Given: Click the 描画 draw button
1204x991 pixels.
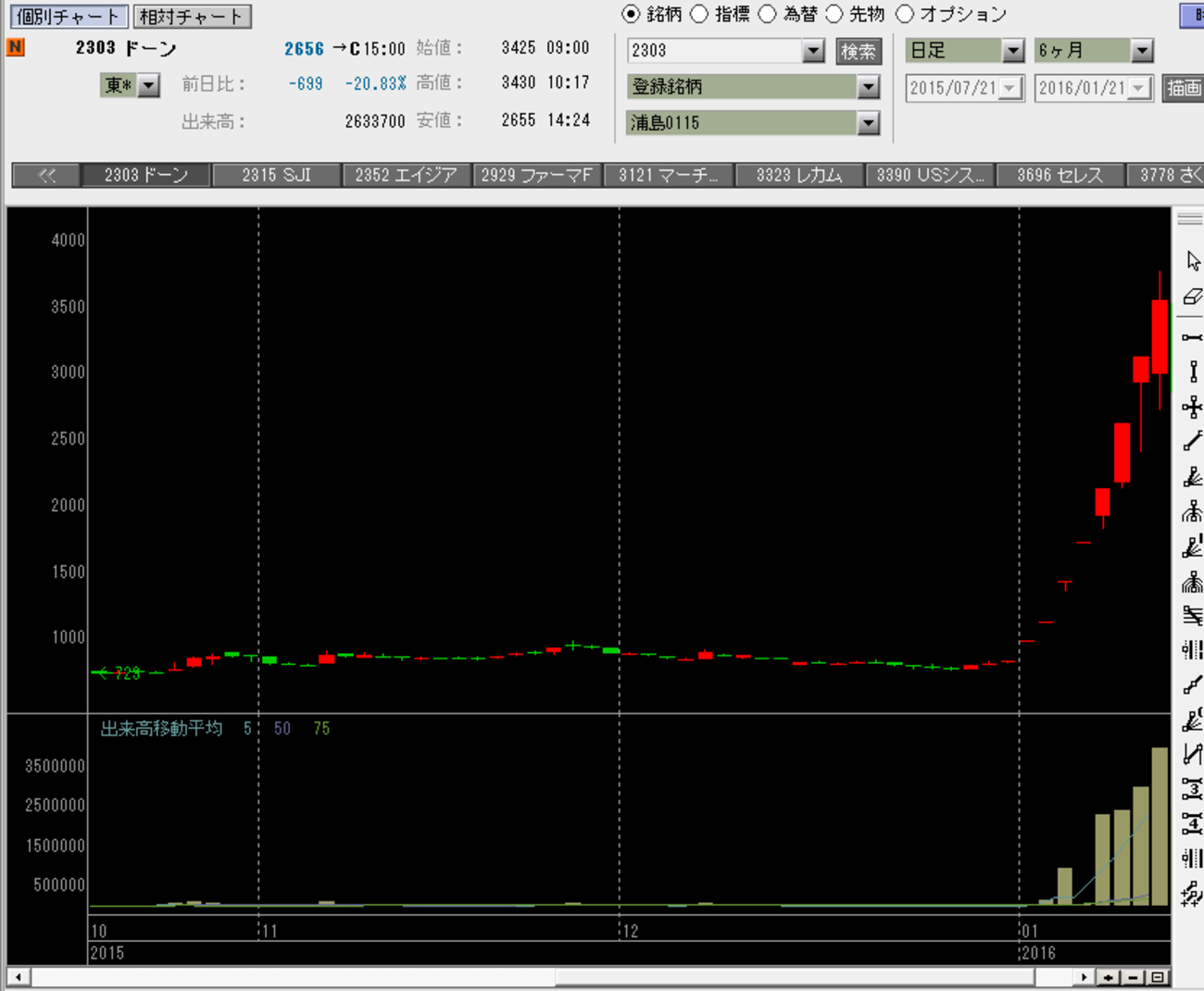Looking at the screenshot, I should (1184, 88).
